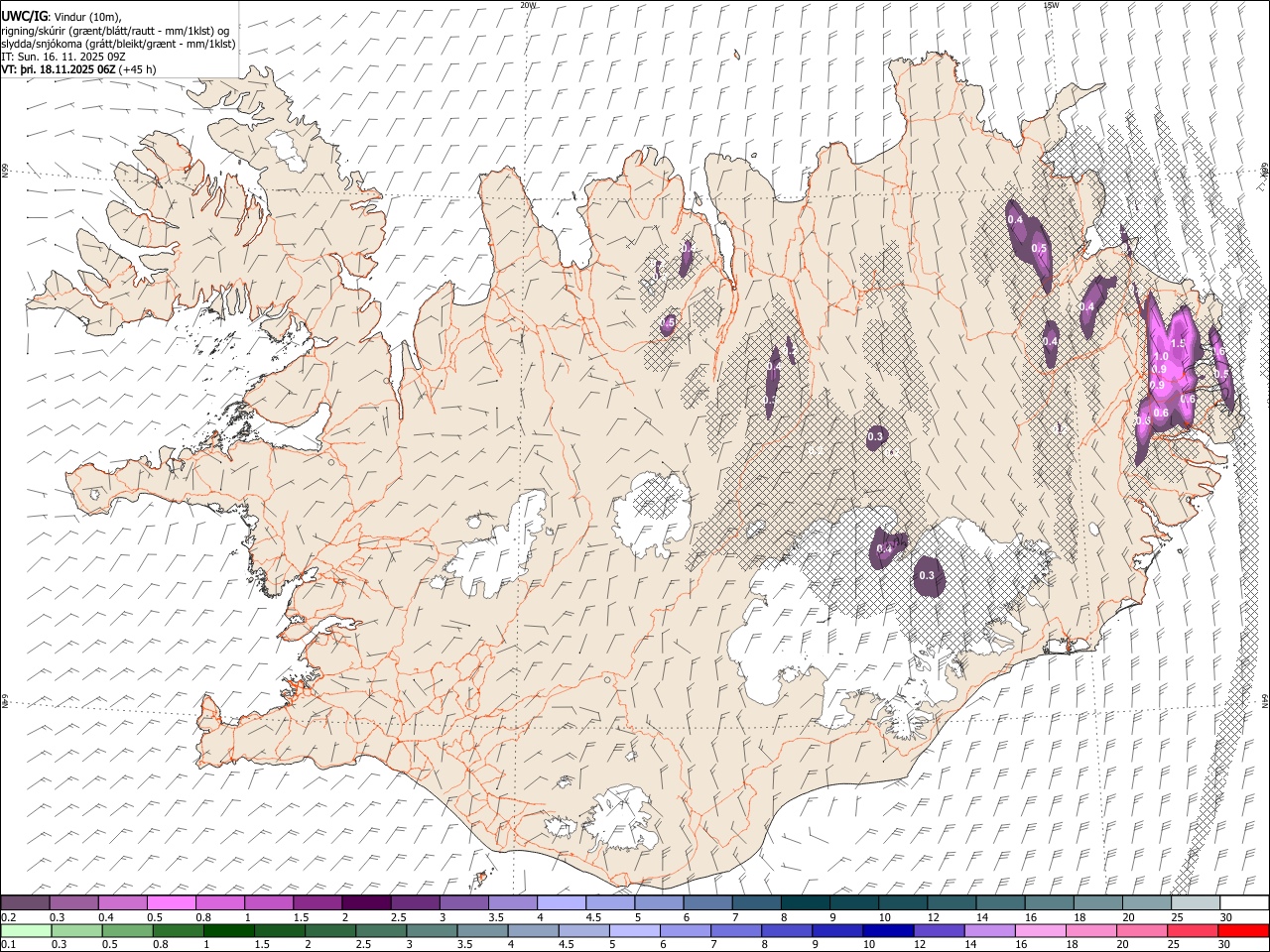Select the light lavender swatch in upper legend row
Image resolution: width=1270 pixels, height=952 pixels.
pos(561,902)
